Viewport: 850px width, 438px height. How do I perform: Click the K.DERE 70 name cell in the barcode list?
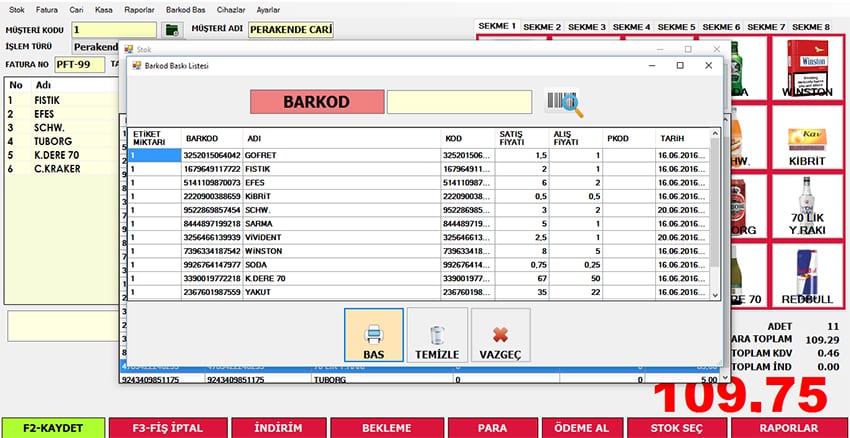click(342, 279)
